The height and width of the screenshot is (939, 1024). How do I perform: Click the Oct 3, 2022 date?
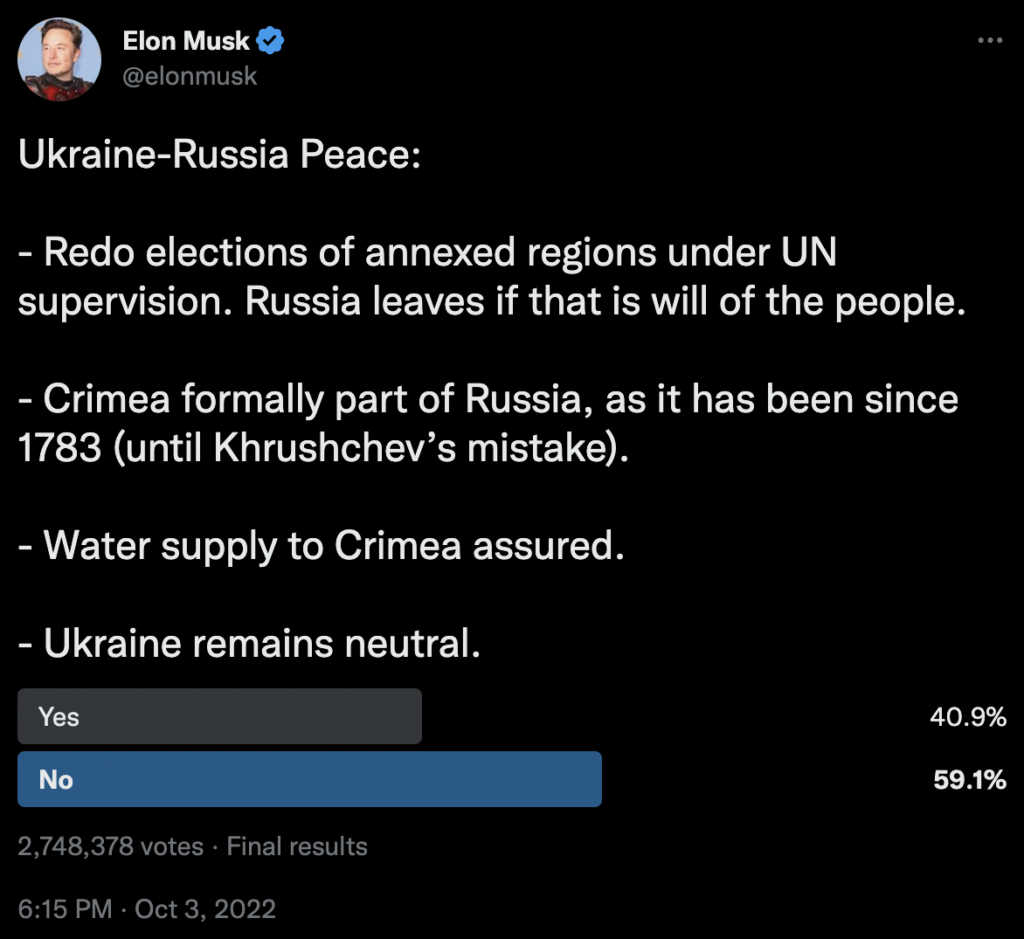pos(205,909)
